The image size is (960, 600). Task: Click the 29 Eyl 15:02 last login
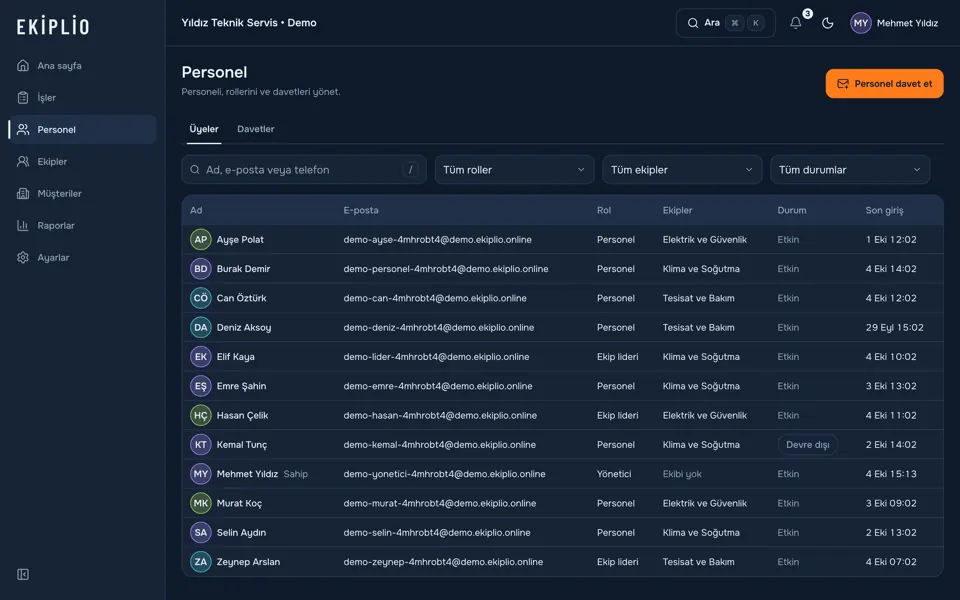coord(894,328)
